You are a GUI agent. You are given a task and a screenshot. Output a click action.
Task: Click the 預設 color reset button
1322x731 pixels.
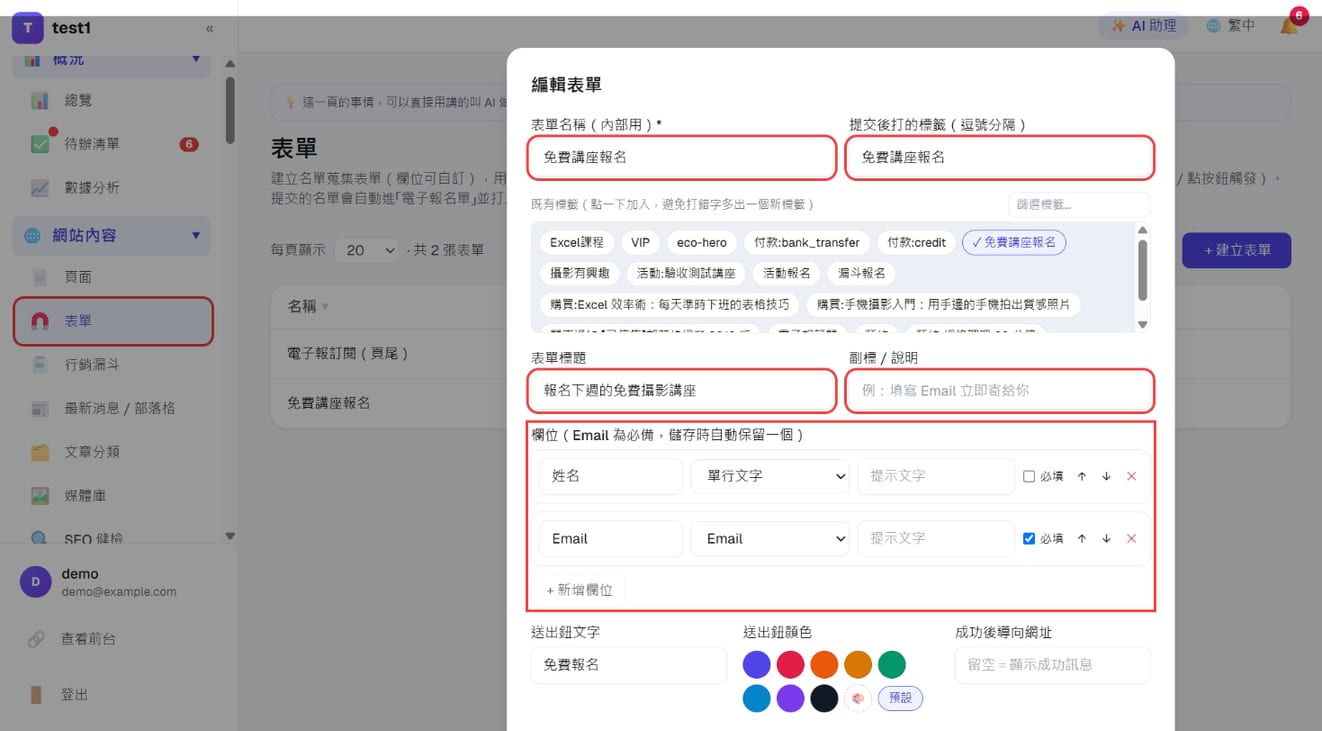coord(900,698)
